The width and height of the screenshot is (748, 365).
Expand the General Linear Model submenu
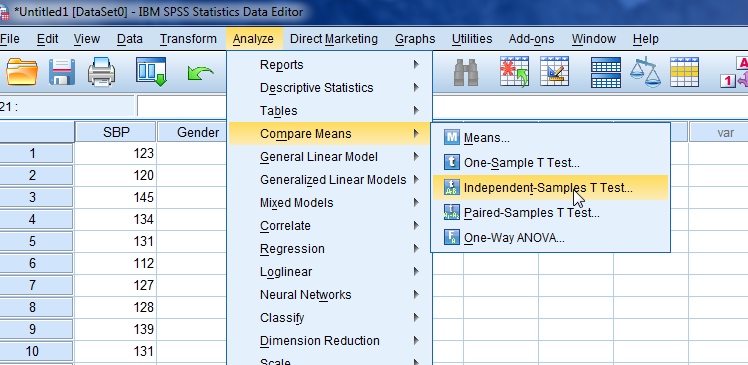pos(330,156)
